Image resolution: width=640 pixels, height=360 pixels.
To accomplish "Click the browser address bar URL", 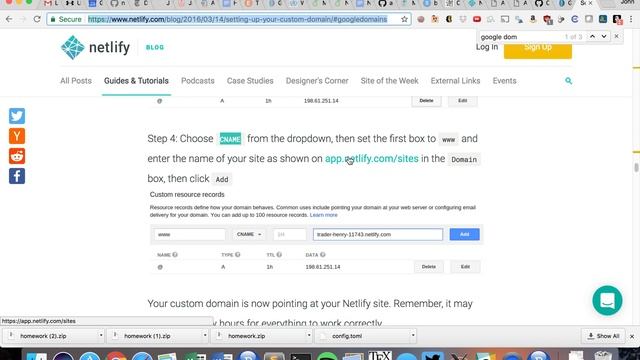I will (238, 19).
